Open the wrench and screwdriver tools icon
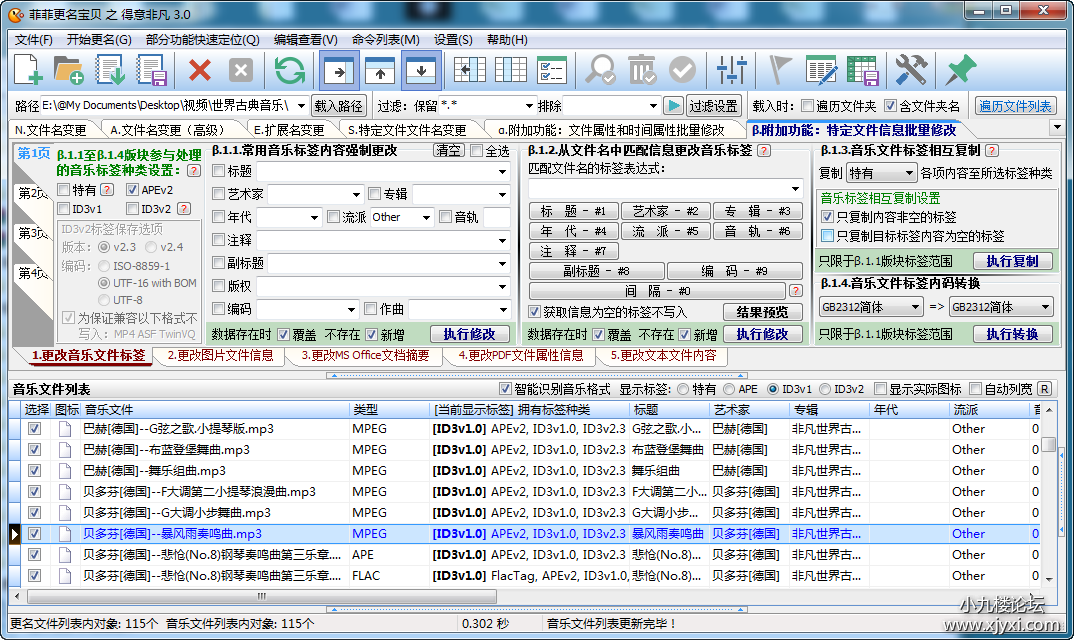Screen dimensions: 1074x640 (910, 70)
